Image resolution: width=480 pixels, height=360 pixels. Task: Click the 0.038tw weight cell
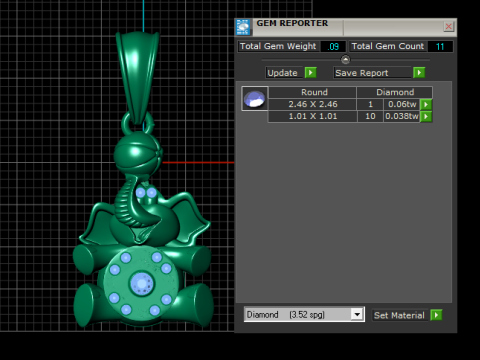(x=402, y=116)
